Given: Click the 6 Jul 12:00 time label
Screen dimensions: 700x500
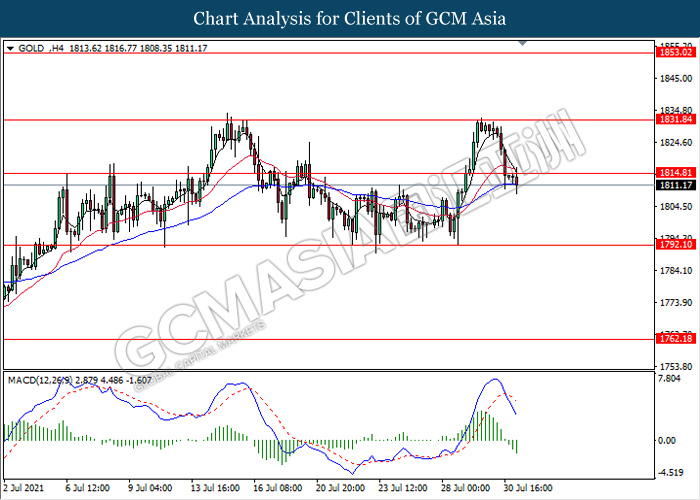Looking at the screenshot, I should click(88, 488).
